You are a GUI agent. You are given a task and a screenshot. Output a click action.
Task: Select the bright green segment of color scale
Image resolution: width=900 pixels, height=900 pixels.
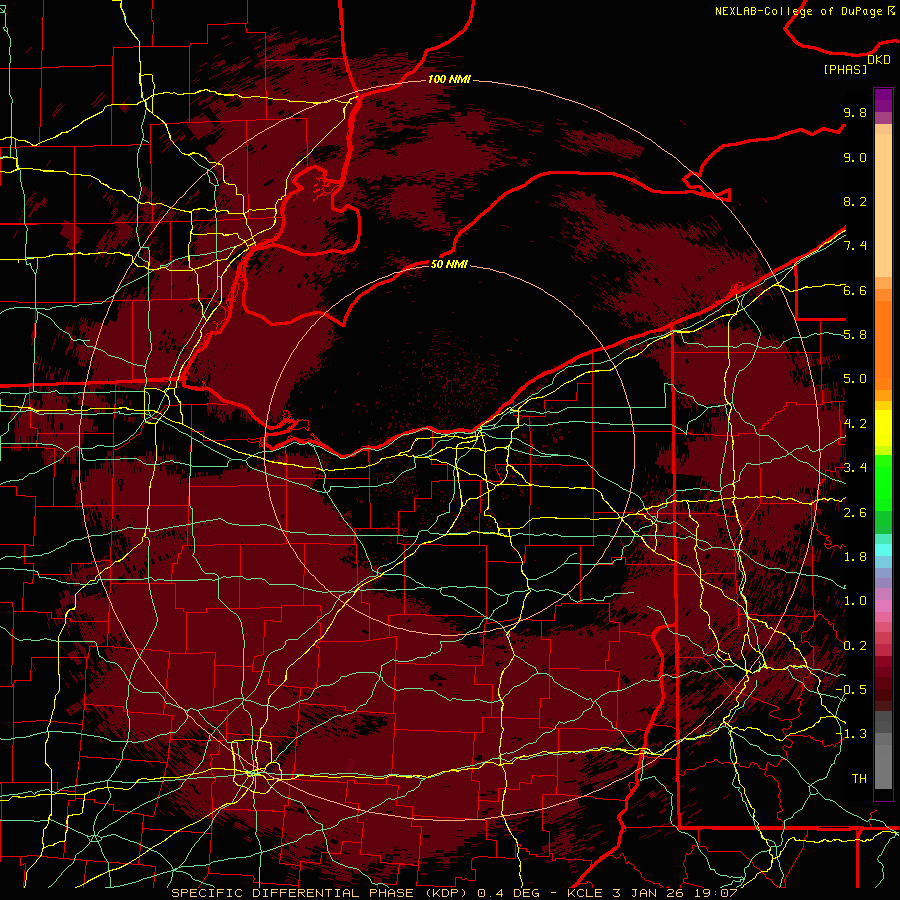883,482
